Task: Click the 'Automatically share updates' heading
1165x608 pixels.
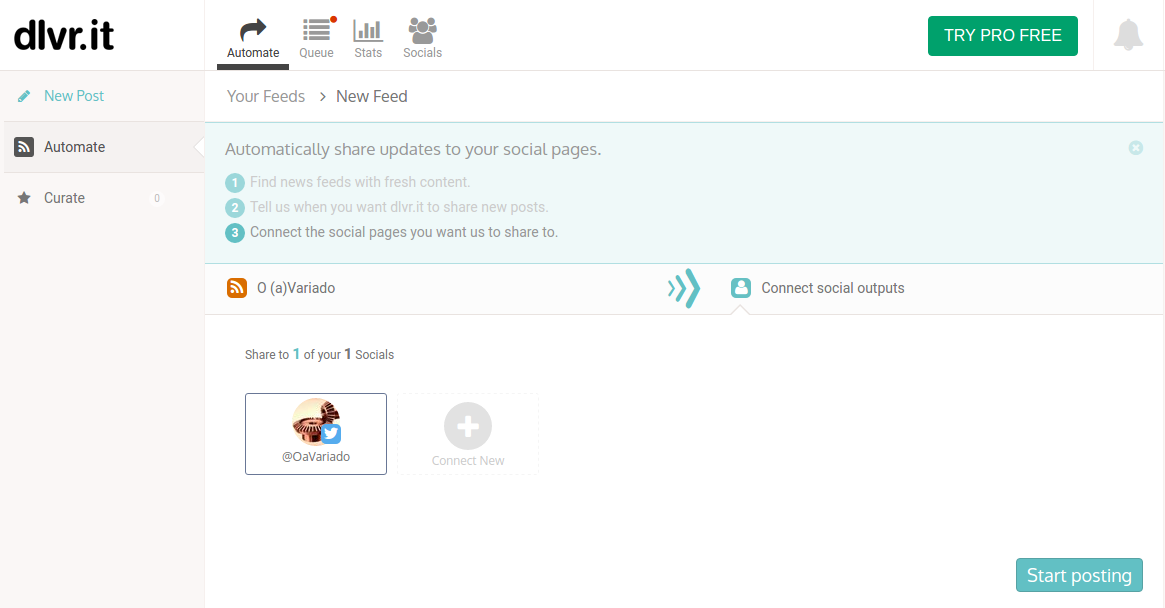Action: coord(413,149)
